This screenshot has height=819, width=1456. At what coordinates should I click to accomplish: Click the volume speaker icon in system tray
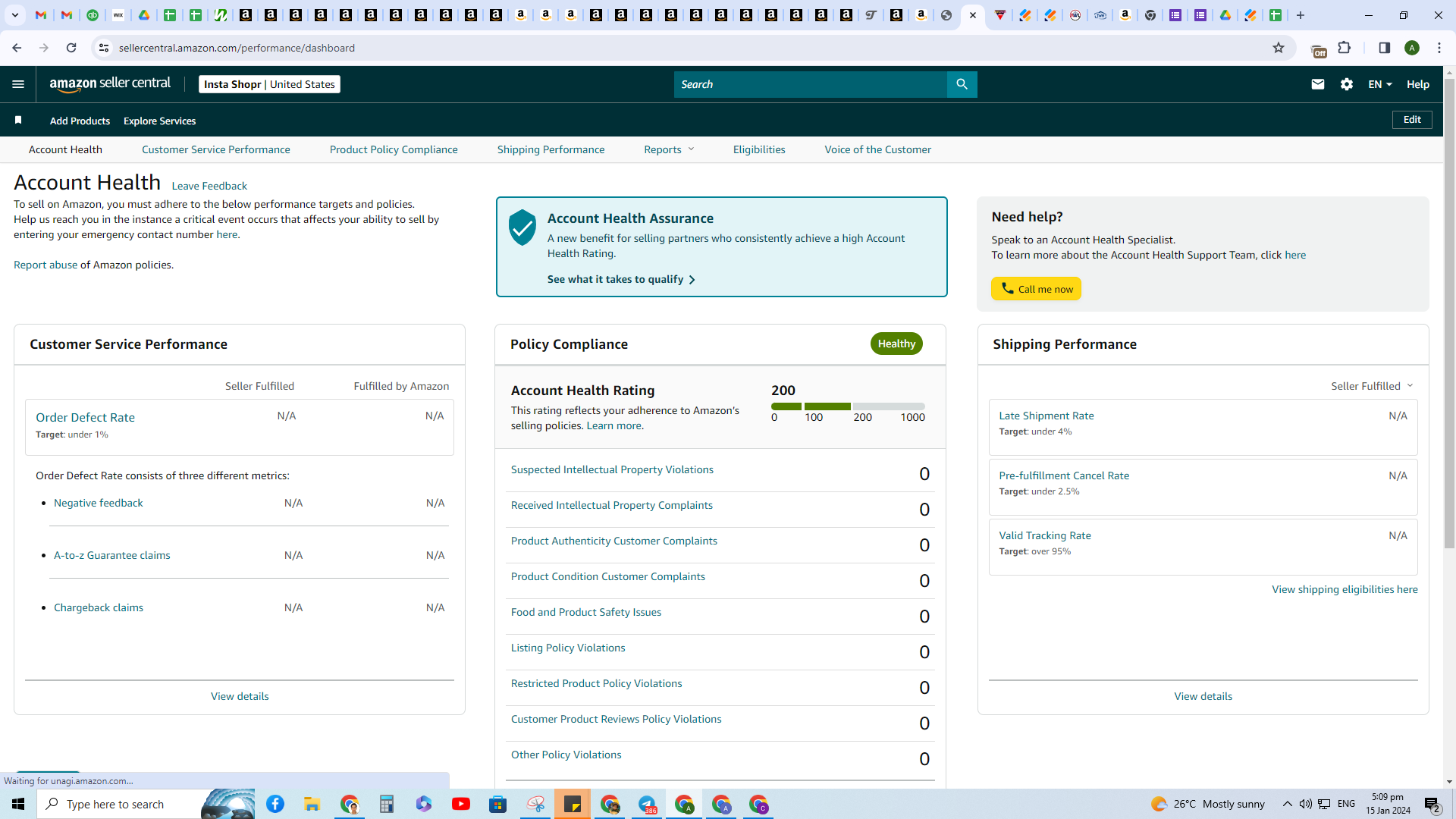[x=1305, y=804]
